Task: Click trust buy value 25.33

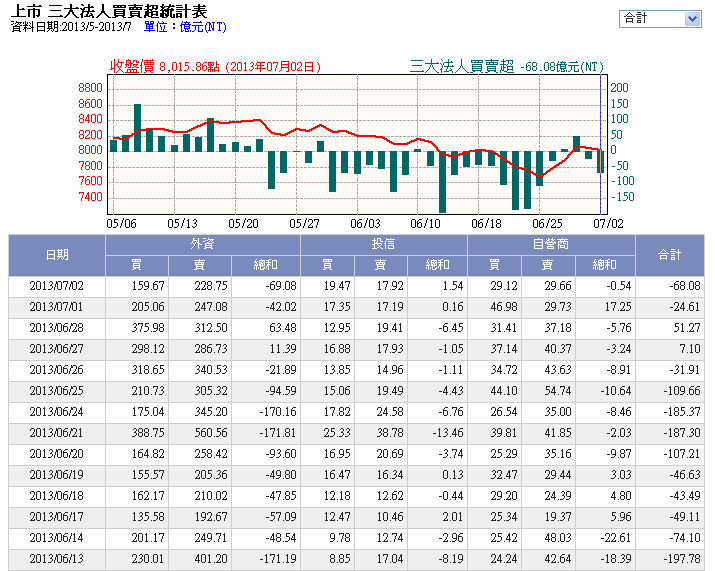Action: [x=337, y=433]
